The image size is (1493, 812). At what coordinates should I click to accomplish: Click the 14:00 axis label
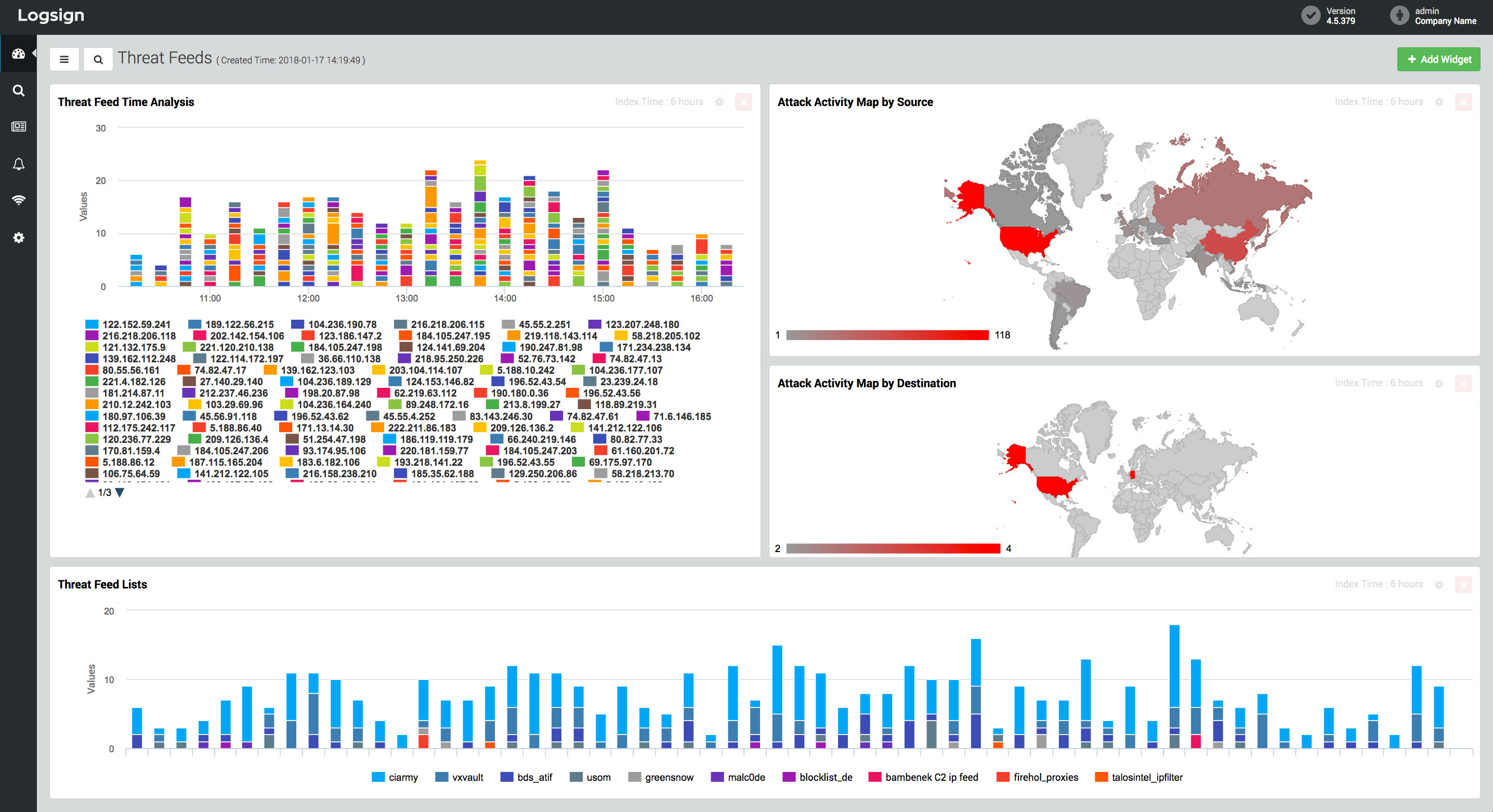coord(505,298)
